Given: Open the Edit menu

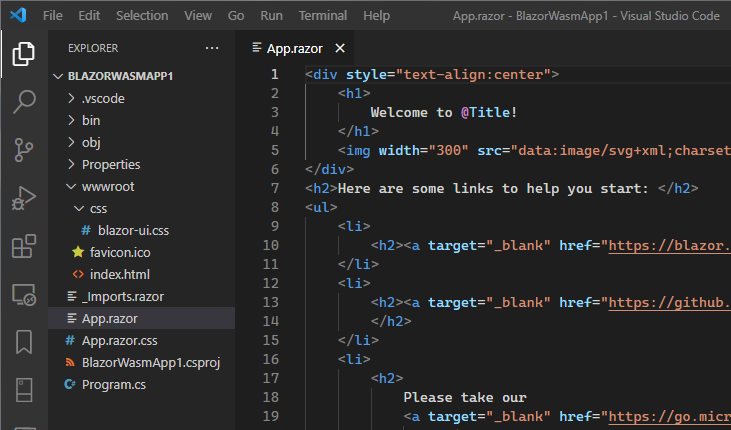Looking at the screenshot, I should click(89, 15).
